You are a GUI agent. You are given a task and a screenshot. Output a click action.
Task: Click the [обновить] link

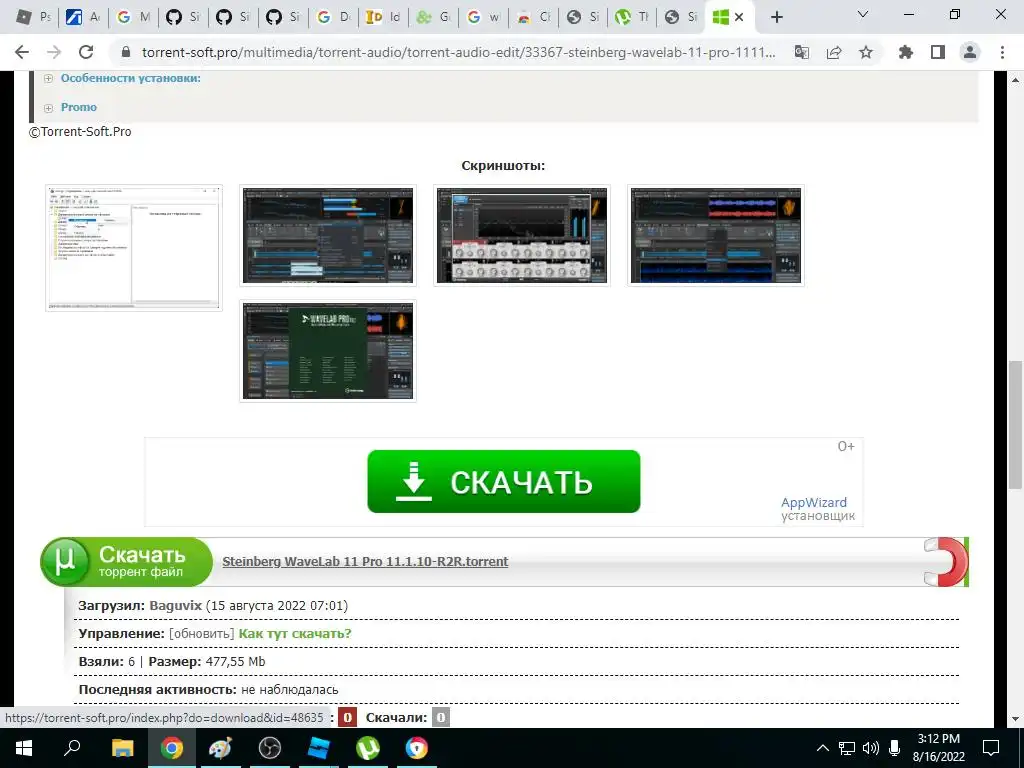tap(201, 633)
